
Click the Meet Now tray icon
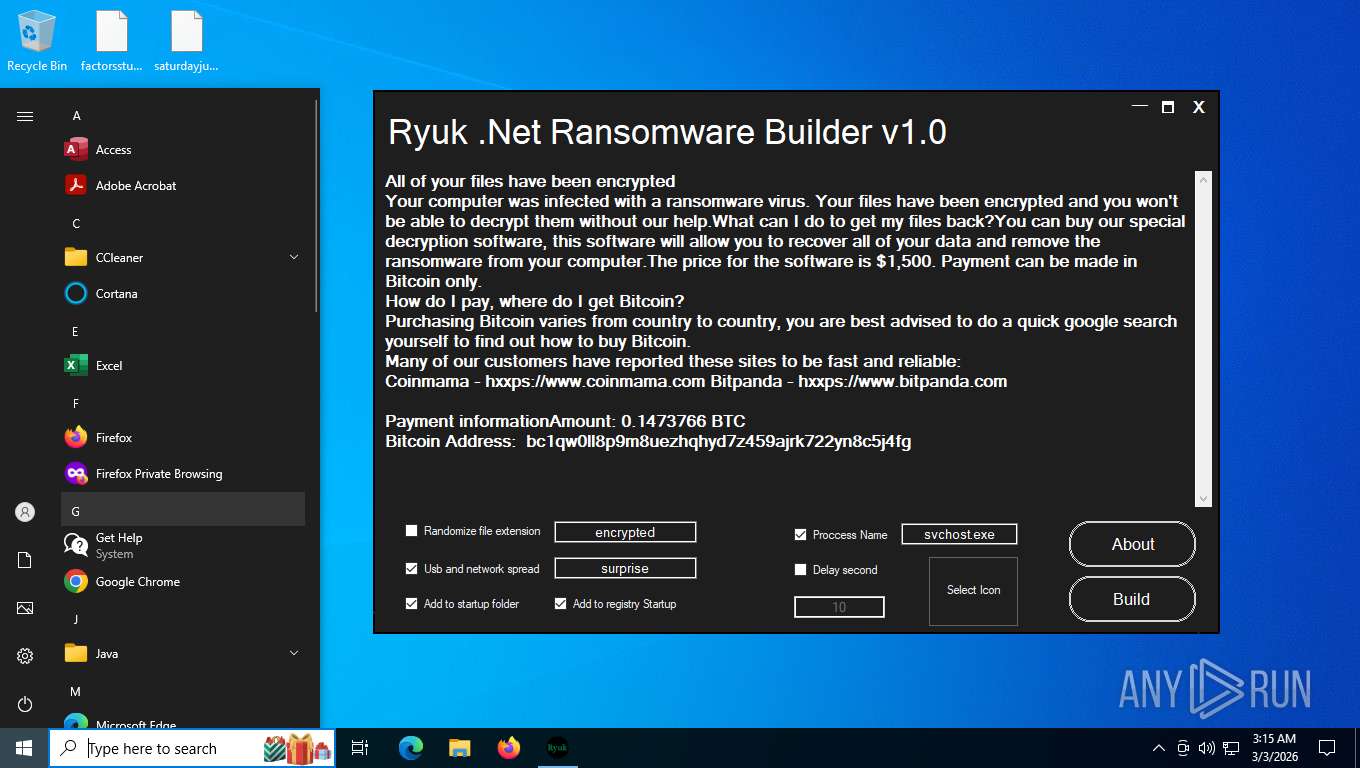tap(1183, 748)
